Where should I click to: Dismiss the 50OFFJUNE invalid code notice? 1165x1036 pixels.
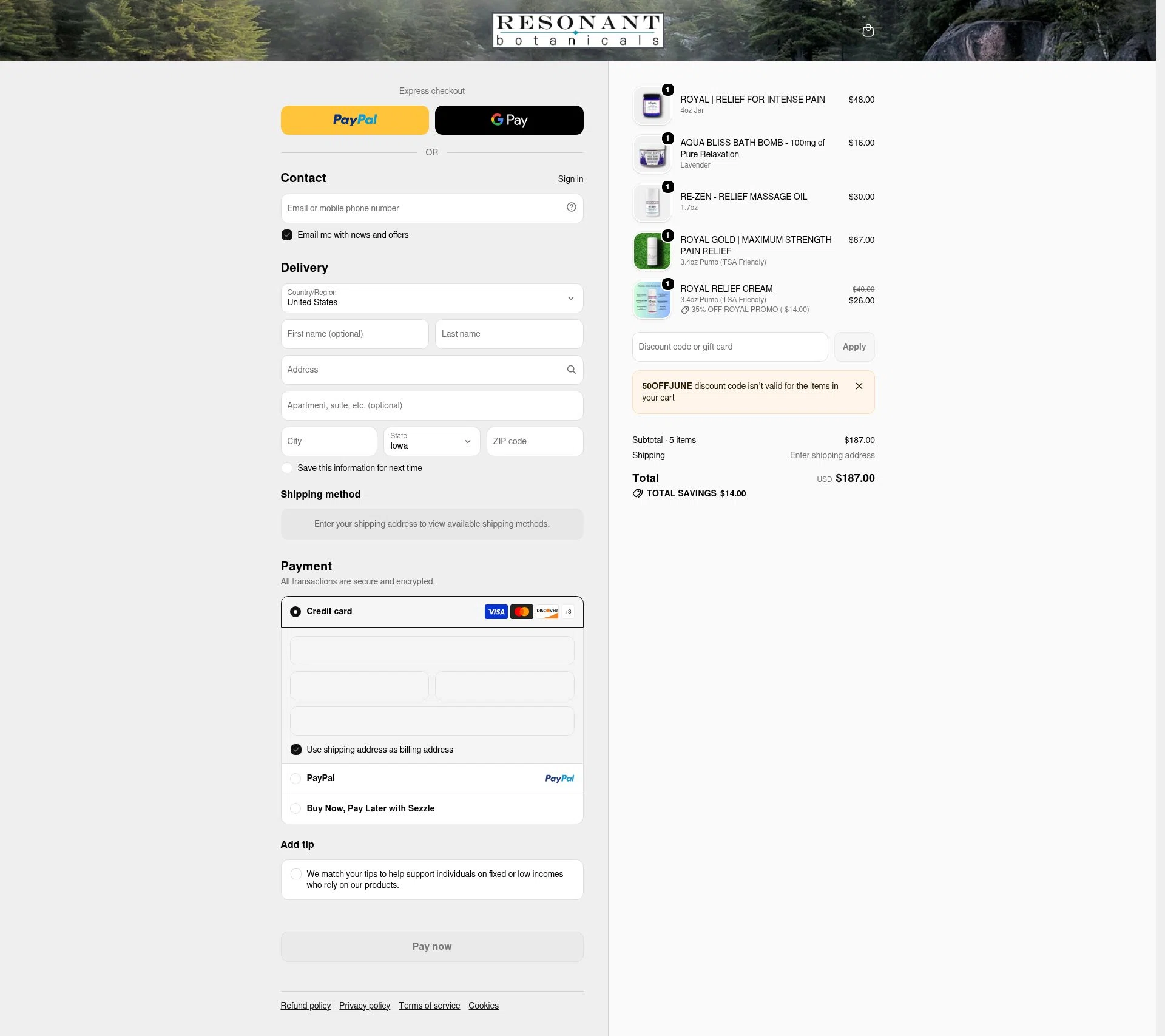pyautogui.click(x=859, y=386)
